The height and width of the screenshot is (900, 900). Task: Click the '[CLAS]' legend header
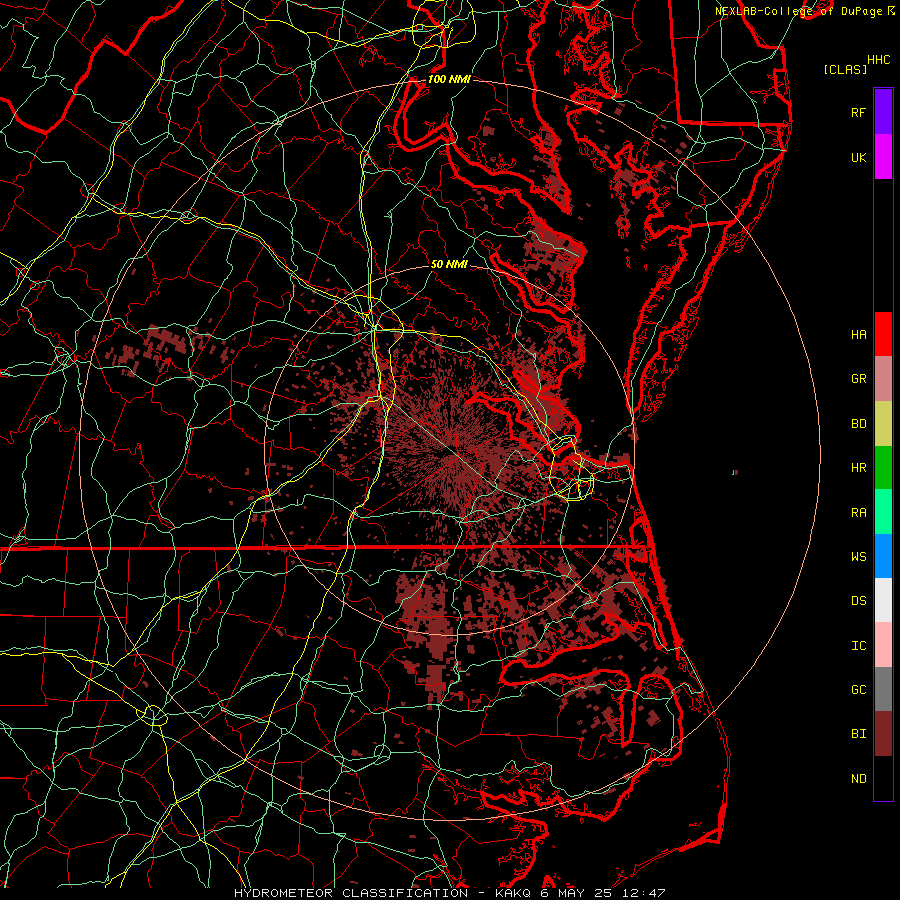(845, 69)
